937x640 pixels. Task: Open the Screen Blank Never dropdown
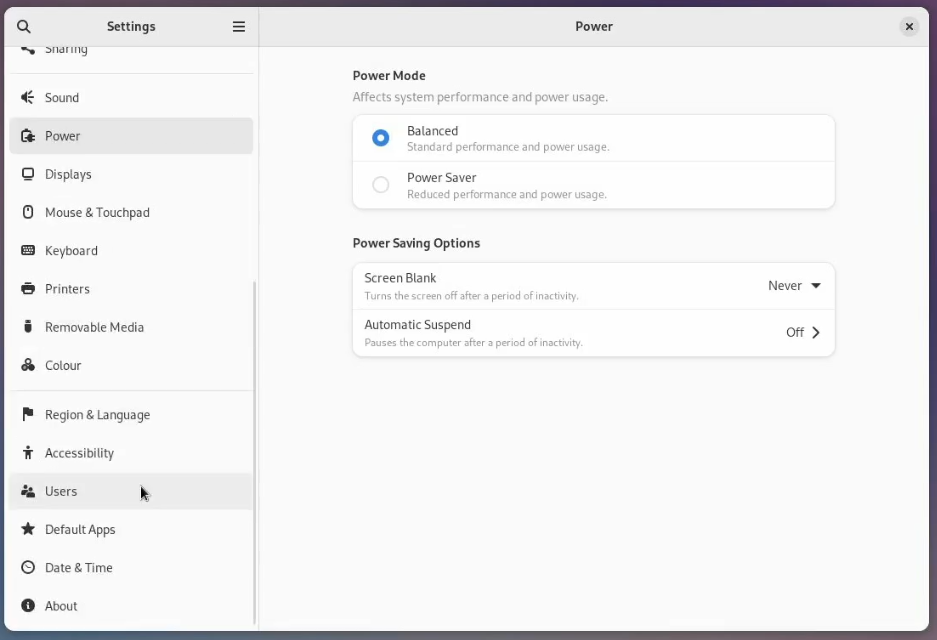coord(794,286)
